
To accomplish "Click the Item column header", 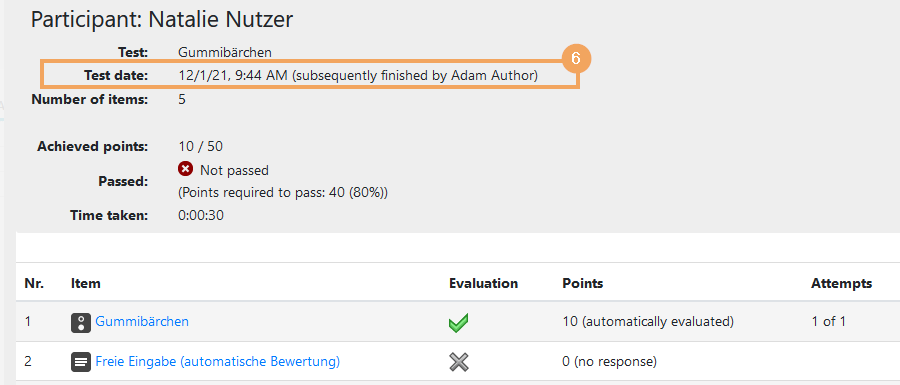I will [86, 283].
